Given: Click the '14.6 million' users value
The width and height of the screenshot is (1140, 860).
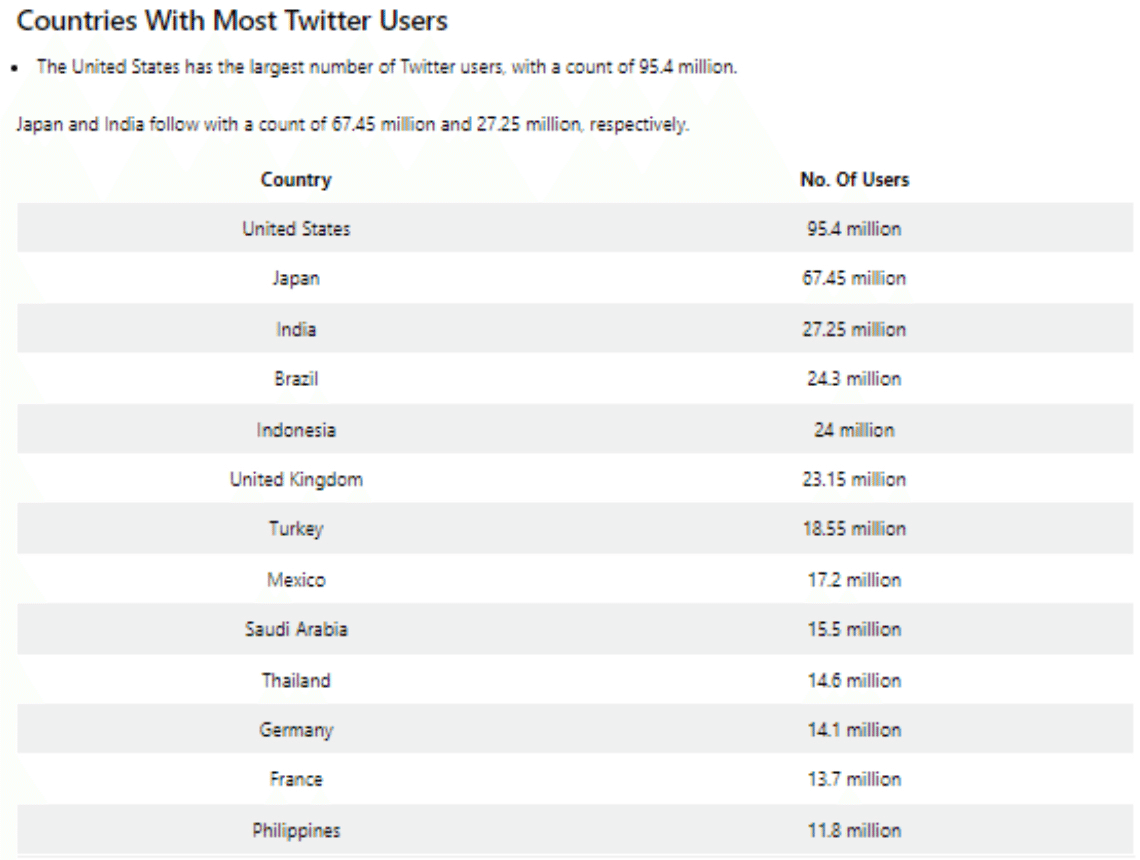Looking at the screenshot, I should [x=854, y=680].
